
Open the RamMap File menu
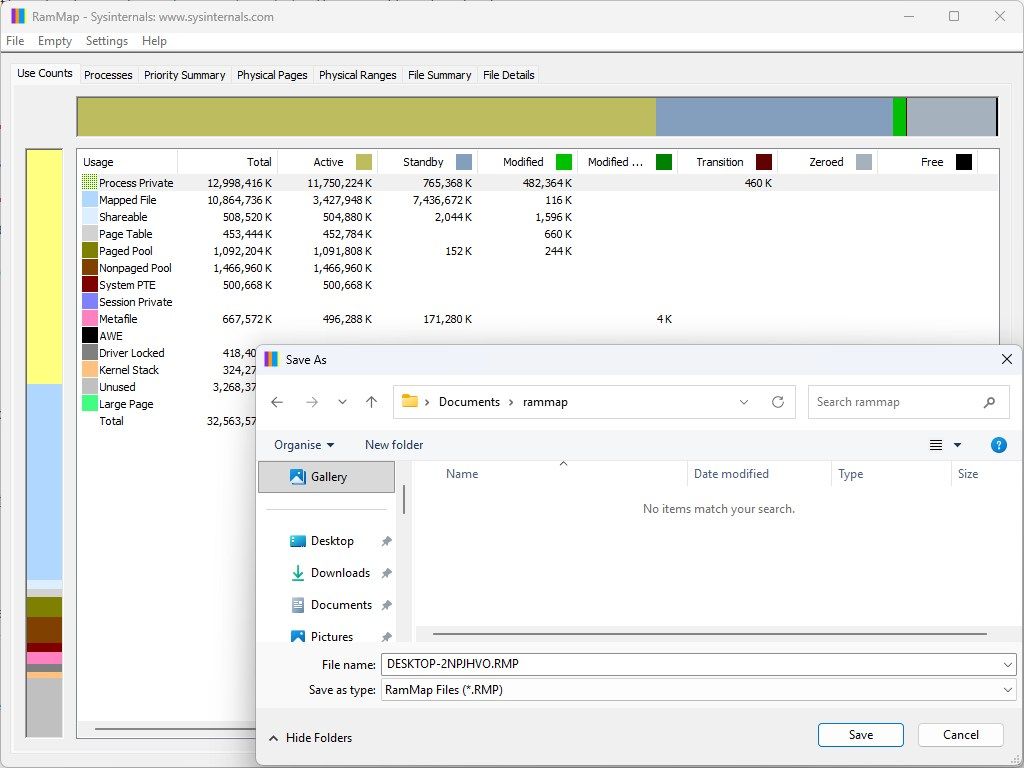pyautogui.click(x=15, y=40)
